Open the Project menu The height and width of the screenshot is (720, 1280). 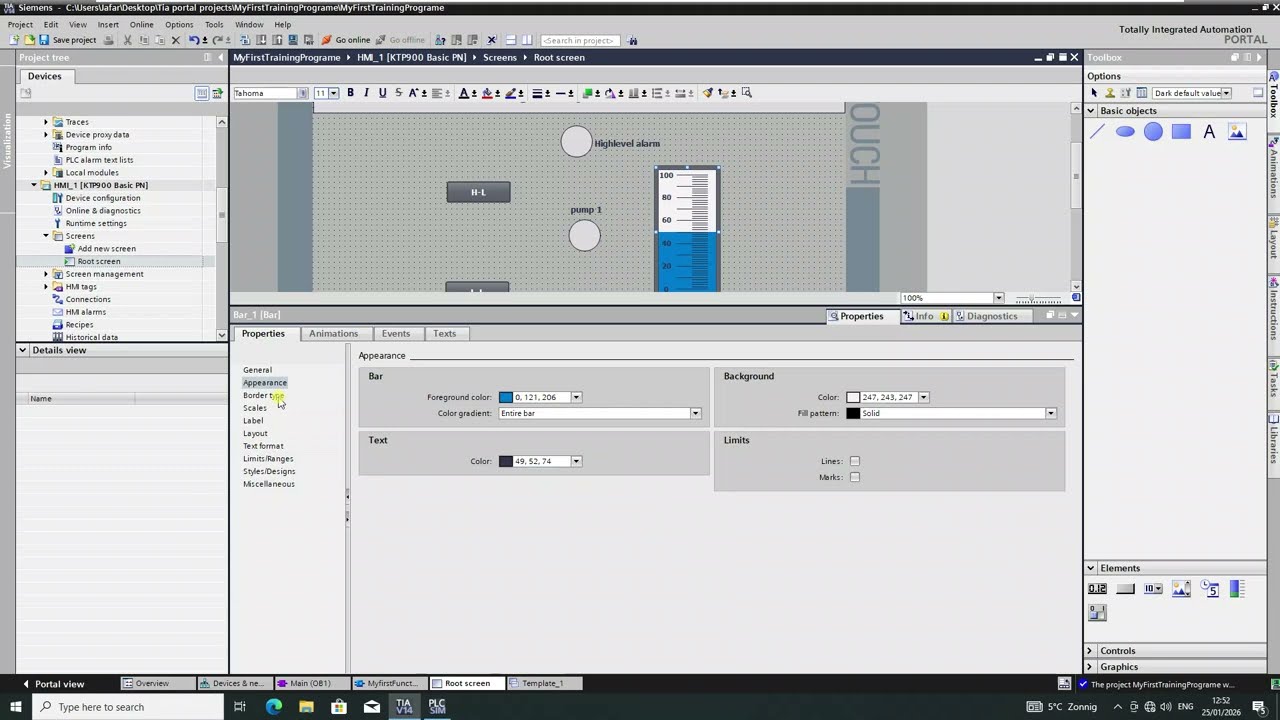coord(20,24)
